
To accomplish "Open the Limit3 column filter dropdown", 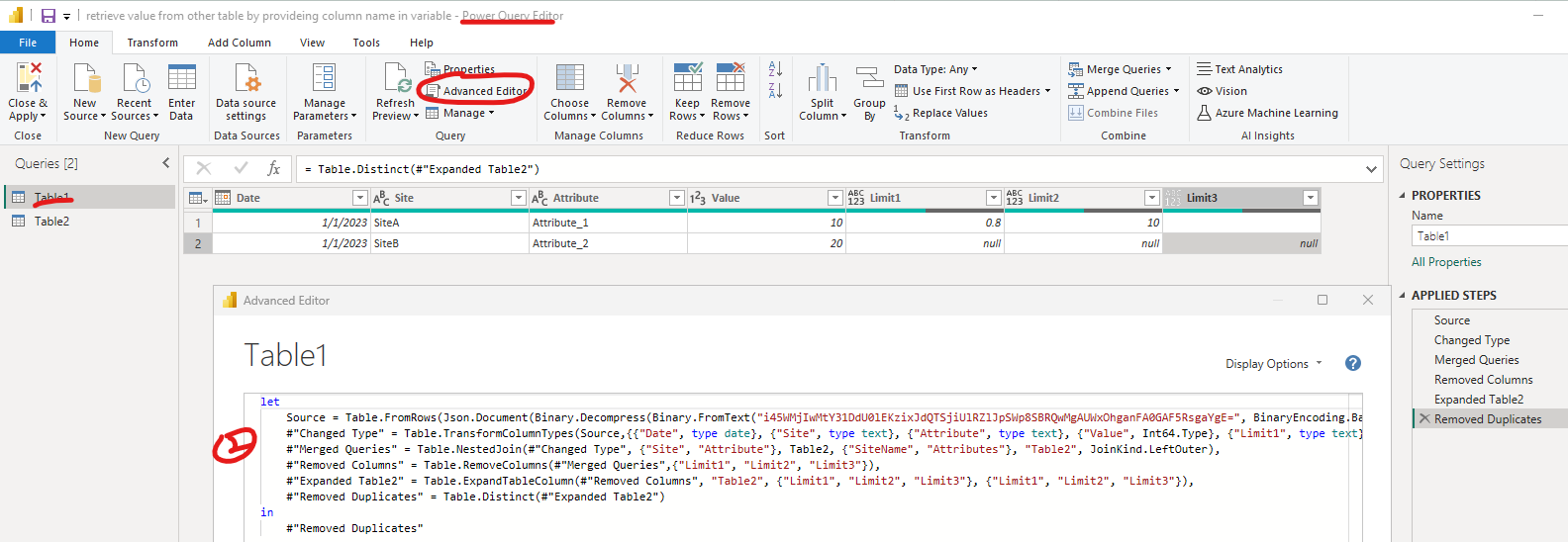I will 1310,198.
